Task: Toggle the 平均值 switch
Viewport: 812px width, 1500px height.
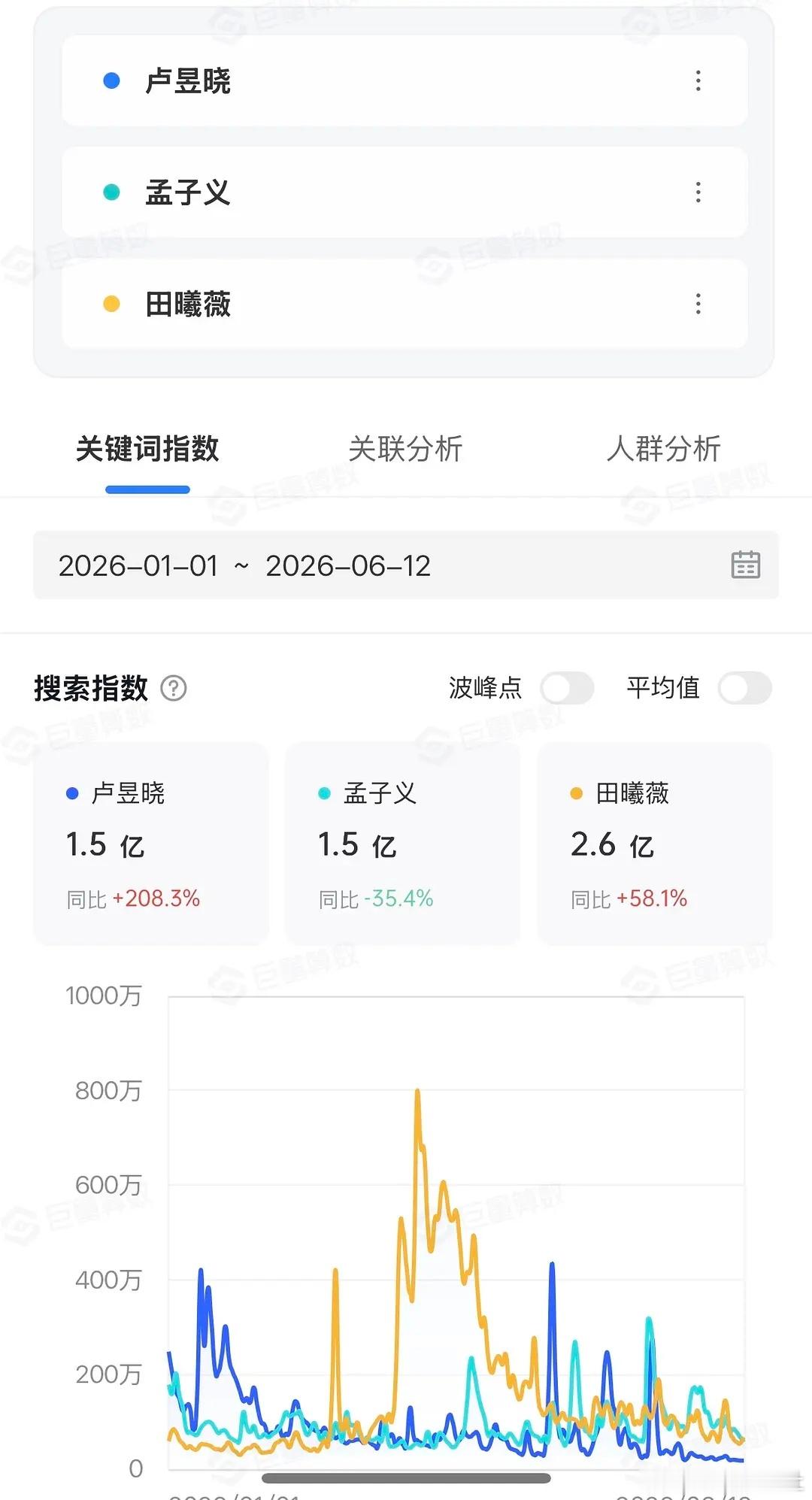Action: pos(745,688)
